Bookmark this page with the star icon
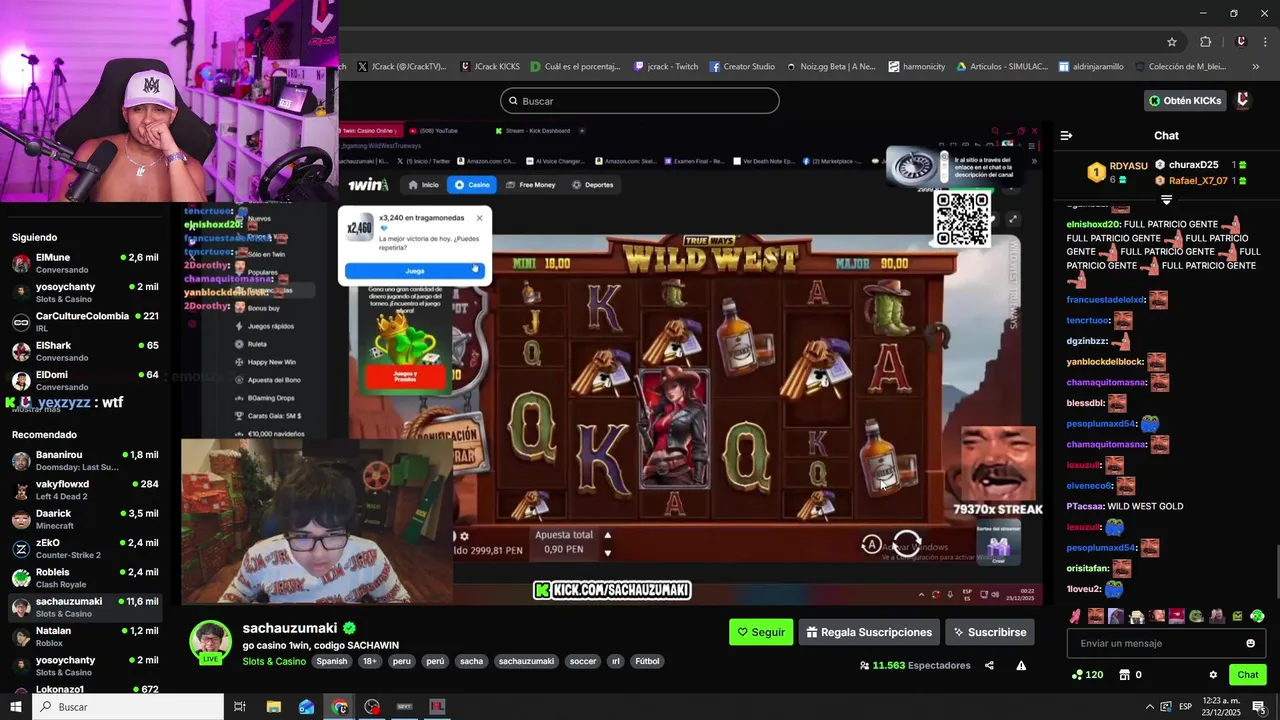This screenshot has height=720, width=1280. click(1172, 42)
